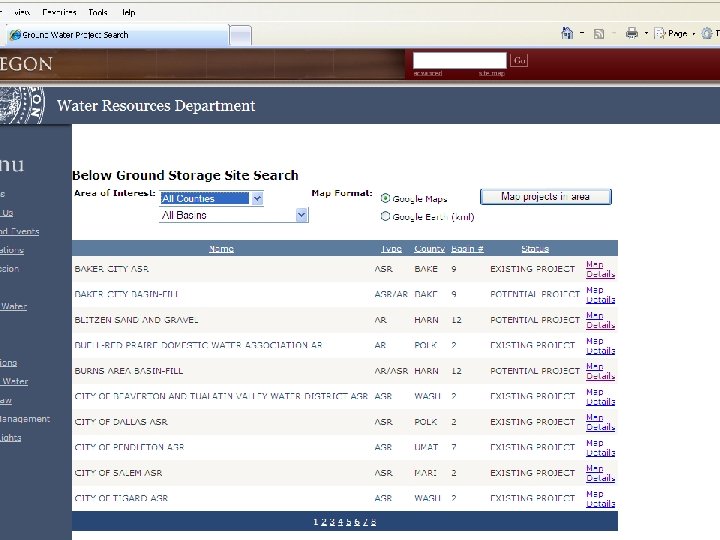Click Details link for City of Beaverton row
This screenshot has height=540, width=720.
pyautogui.click(x=601, y=402)
